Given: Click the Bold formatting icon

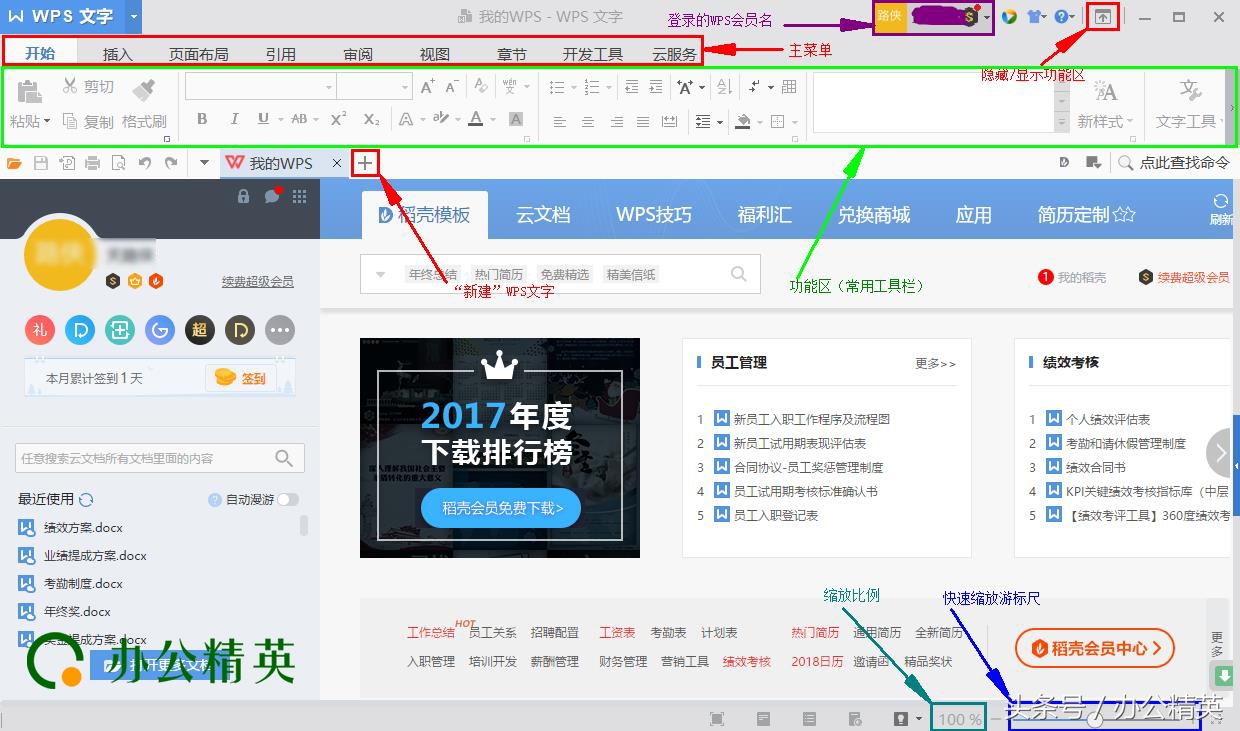Looking at the screenshot, I should [x=202, y=119].
